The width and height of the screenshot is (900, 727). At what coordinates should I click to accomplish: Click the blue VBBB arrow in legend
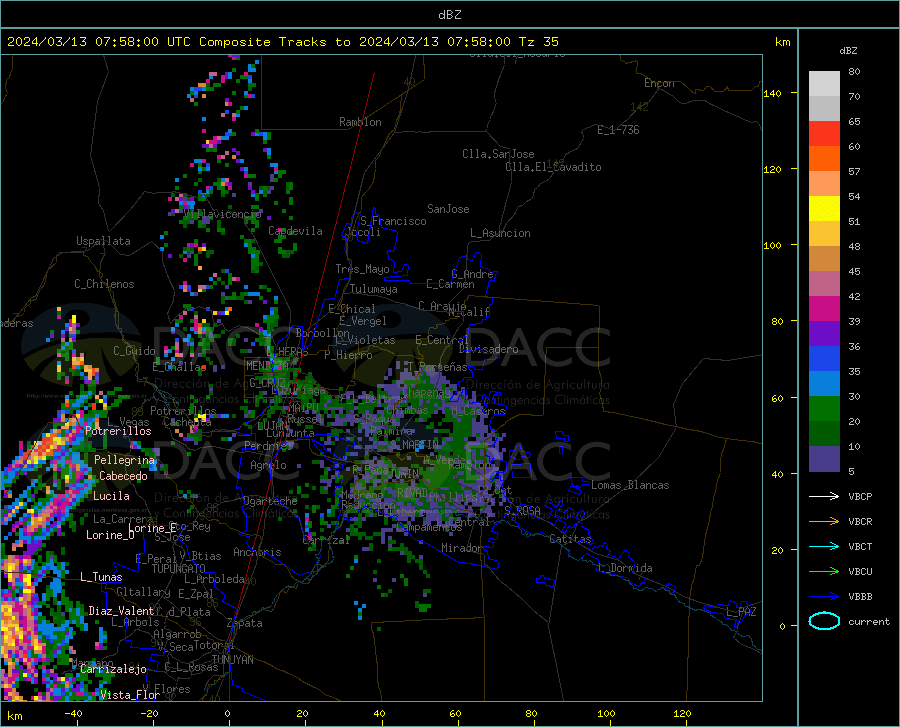click(x=824, y=597)
